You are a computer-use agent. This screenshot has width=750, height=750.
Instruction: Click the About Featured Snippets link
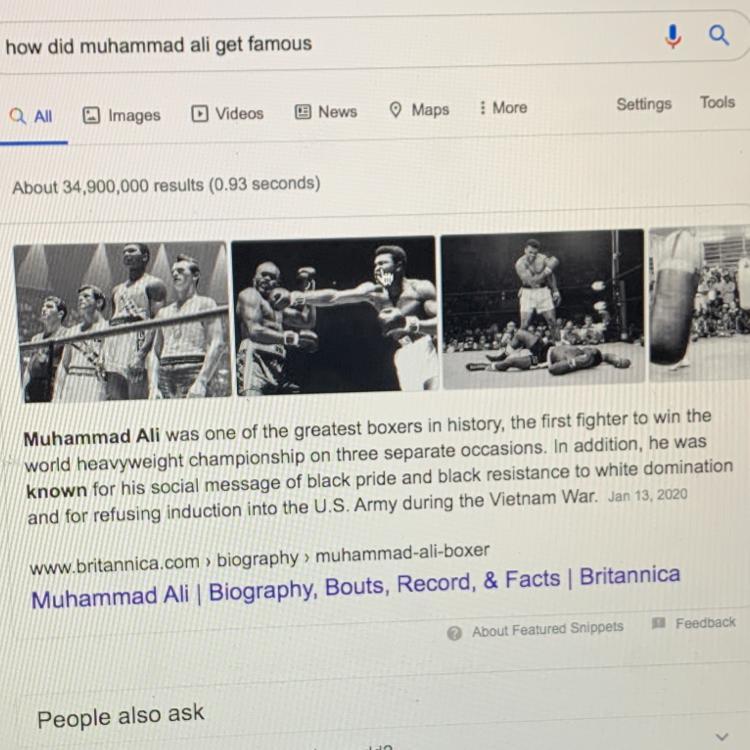tap(548, 629)
